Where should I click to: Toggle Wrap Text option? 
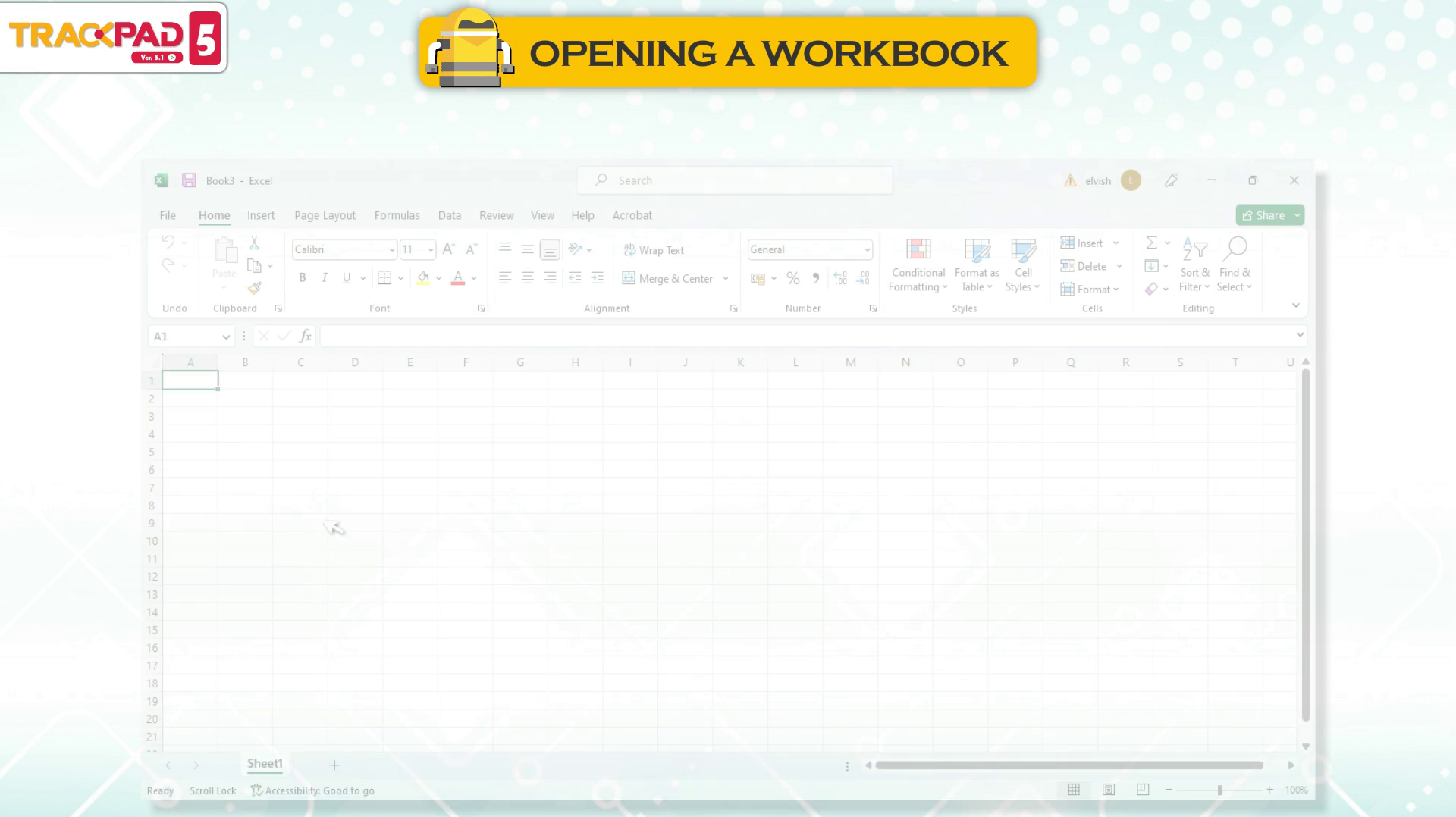point(654,250)
